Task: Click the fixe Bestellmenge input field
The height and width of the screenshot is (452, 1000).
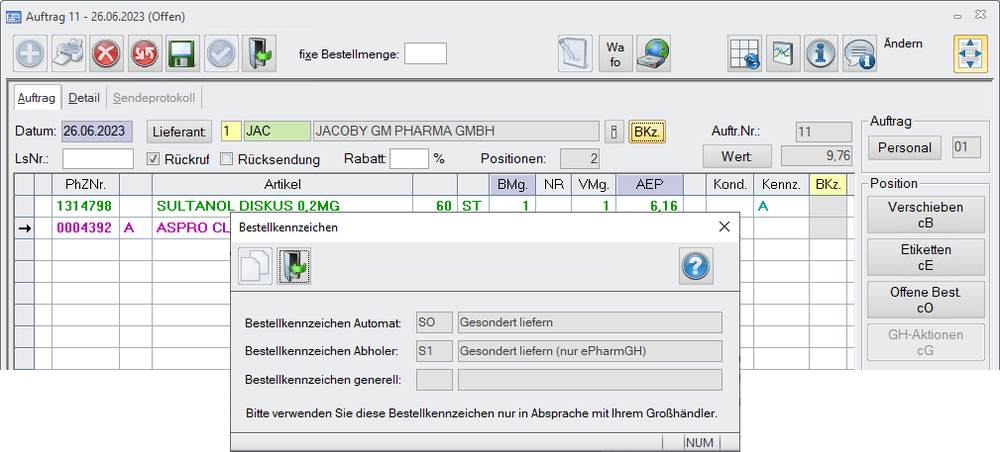Action: click(425, 54)
